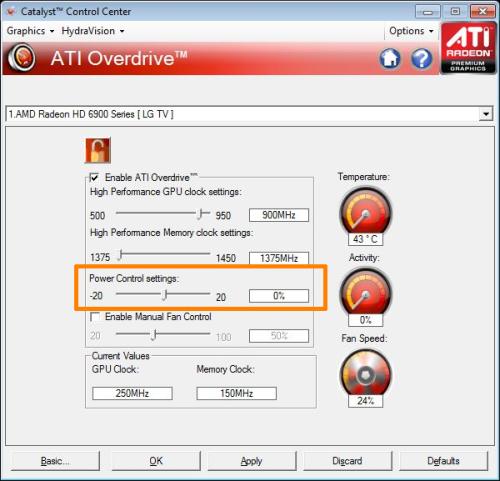
Task: Open the HydraVision menu
Action: pos(93,31)
